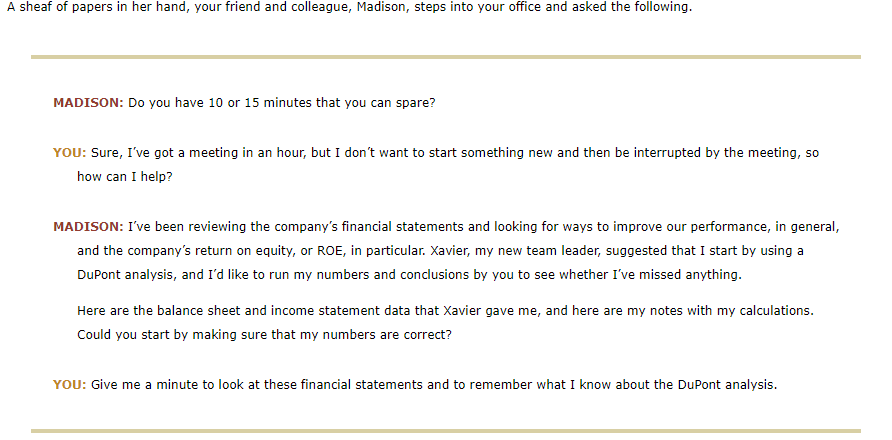The width and height of the screenshot is (892, 440).
Task: Click the first MADISON speaker label
Action: [88, 103]
